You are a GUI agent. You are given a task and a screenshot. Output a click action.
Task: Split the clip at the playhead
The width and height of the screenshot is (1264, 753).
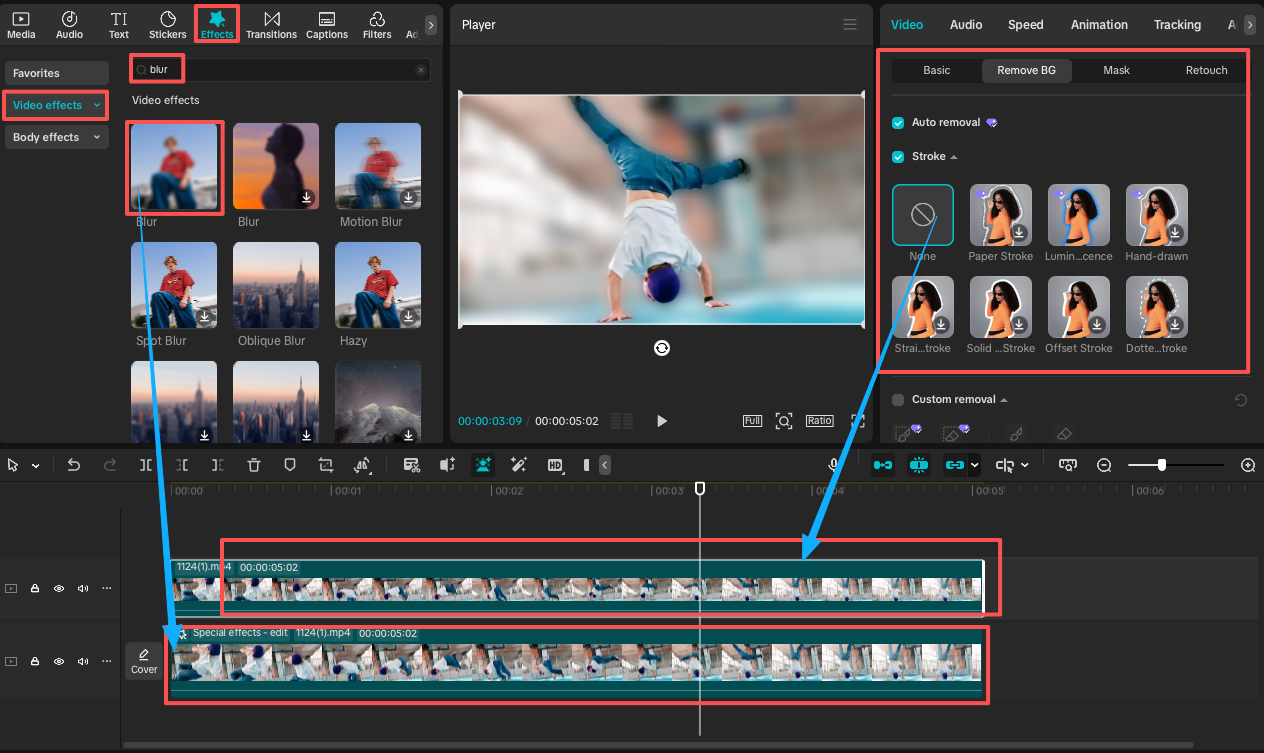tap(146, 464)
